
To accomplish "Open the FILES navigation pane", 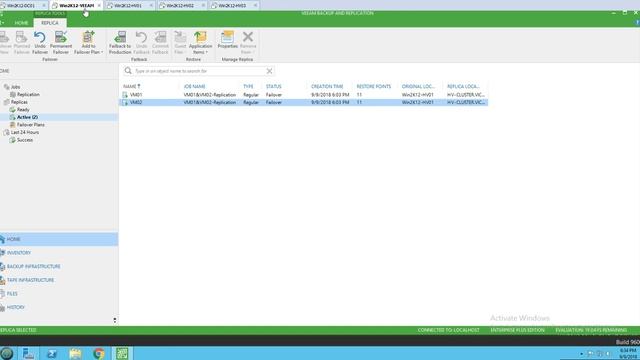I will click(x=59, y=294).
